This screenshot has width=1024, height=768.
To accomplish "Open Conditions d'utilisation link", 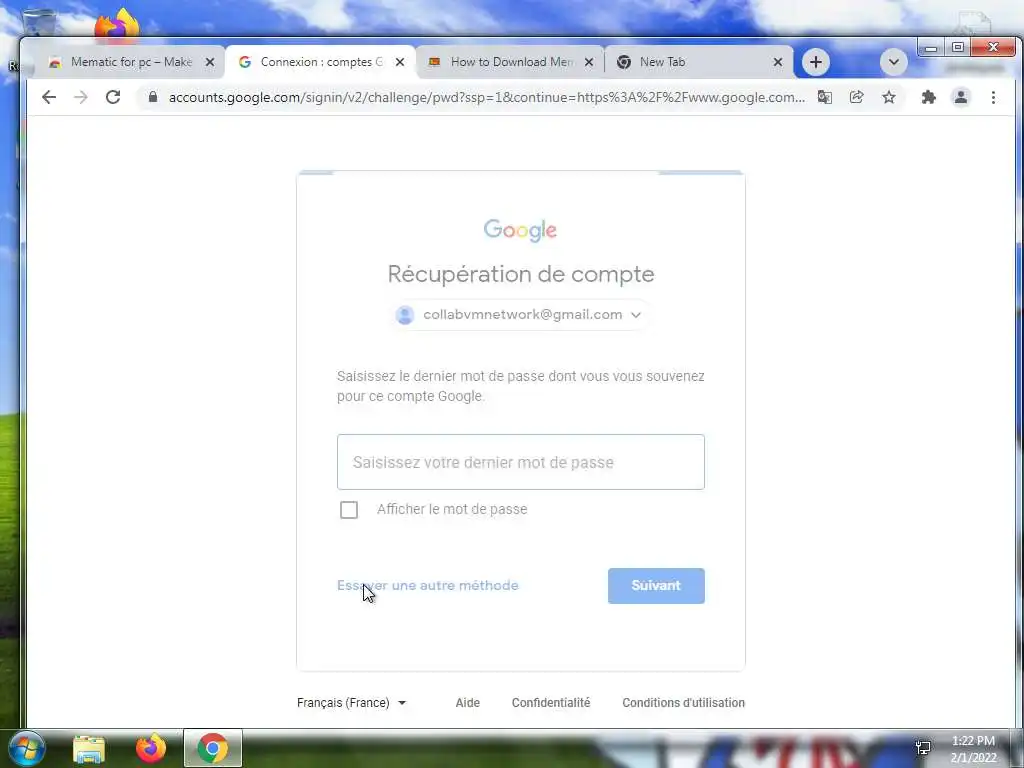I will click(683, 703).
